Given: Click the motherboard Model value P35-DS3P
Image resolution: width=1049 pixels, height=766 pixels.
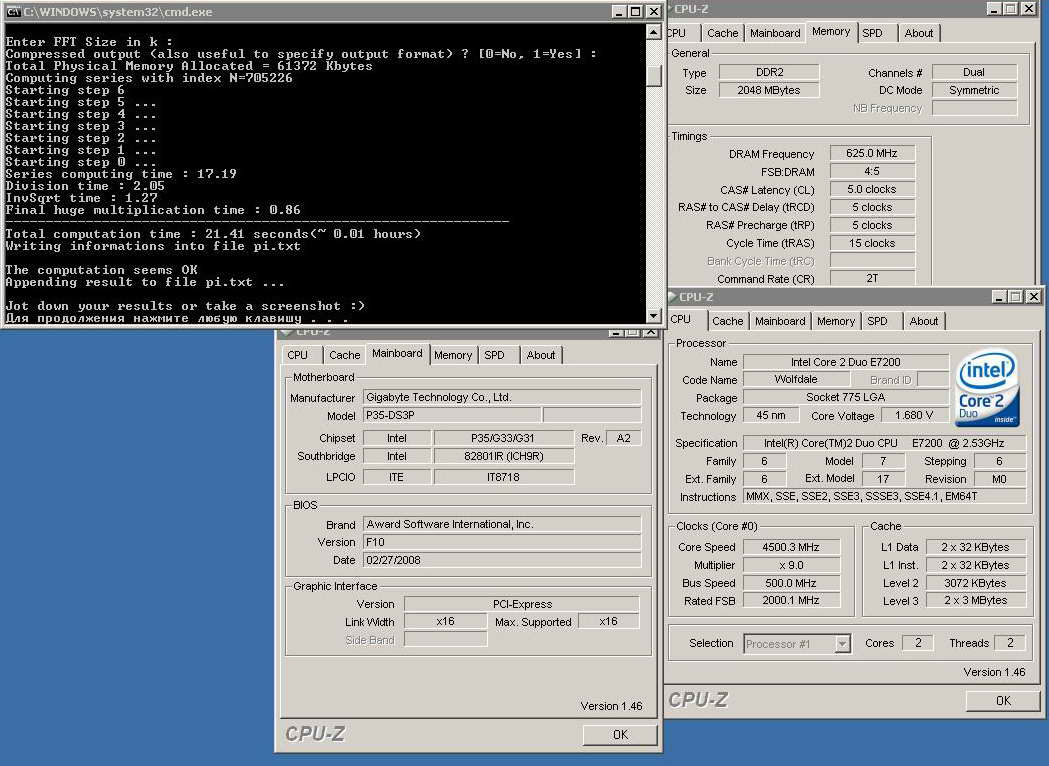Looking at the screenshot, I should [x=452, y=415].
